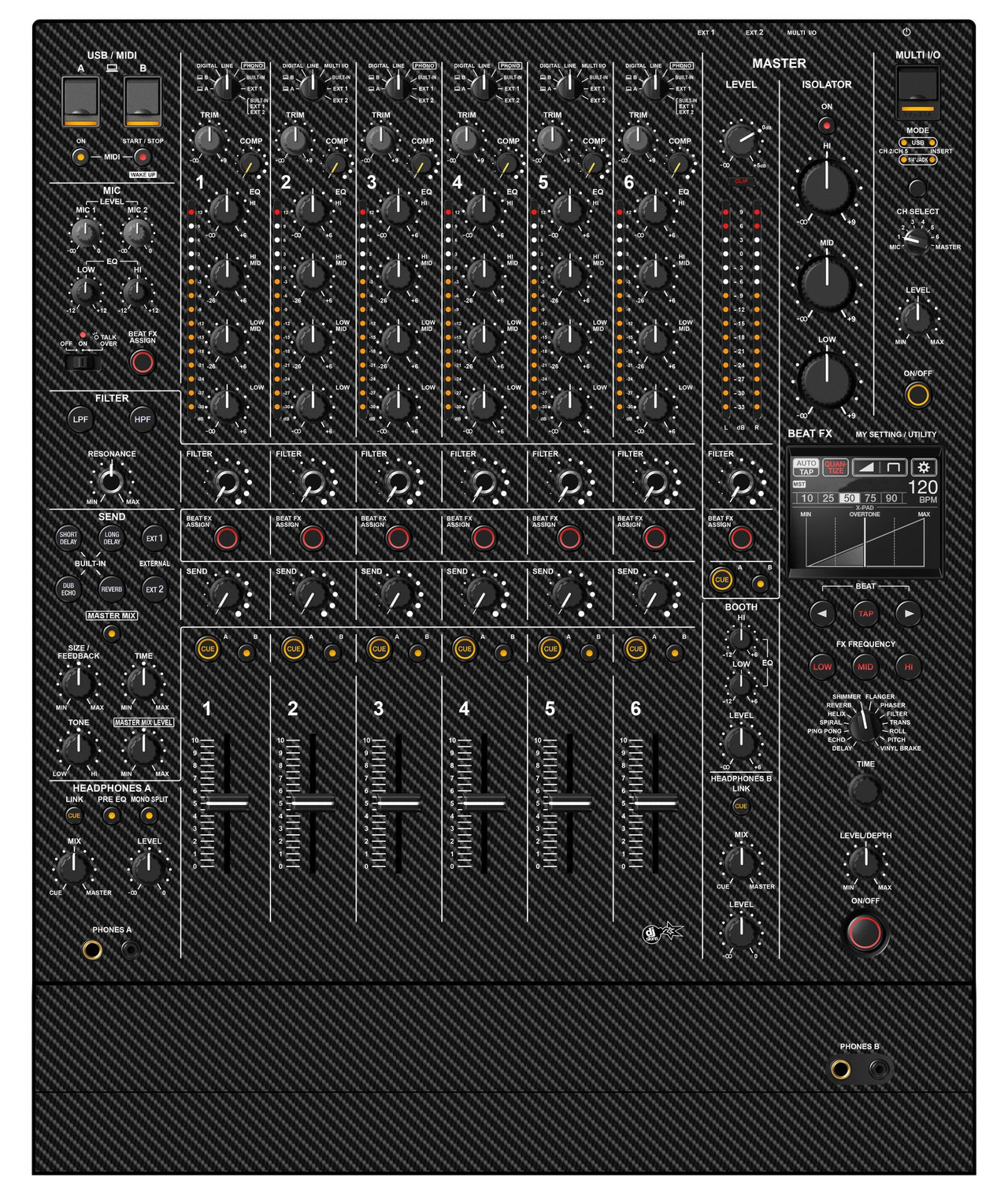
Task: Click the channel 3 CUE A button
Action: [x=380, y=649]
